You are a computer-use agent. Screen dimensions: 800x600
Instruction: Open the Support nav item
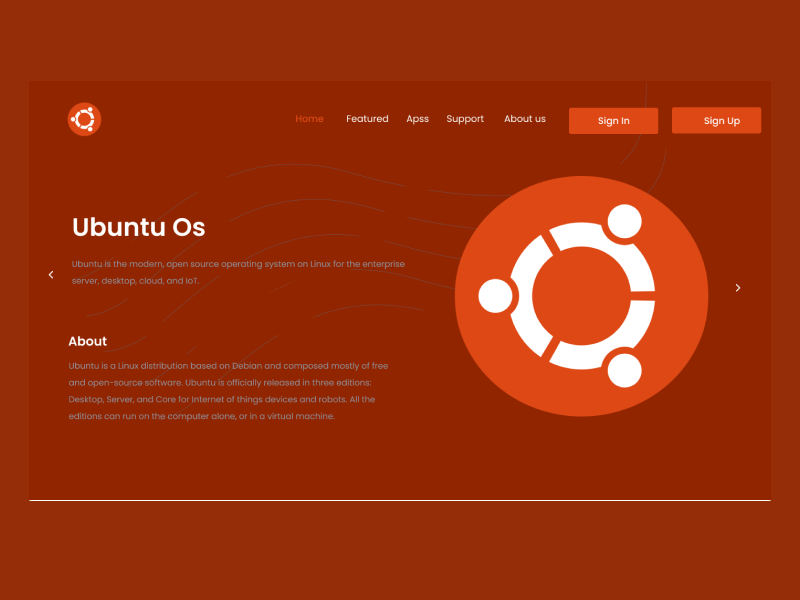click(465, 119)
